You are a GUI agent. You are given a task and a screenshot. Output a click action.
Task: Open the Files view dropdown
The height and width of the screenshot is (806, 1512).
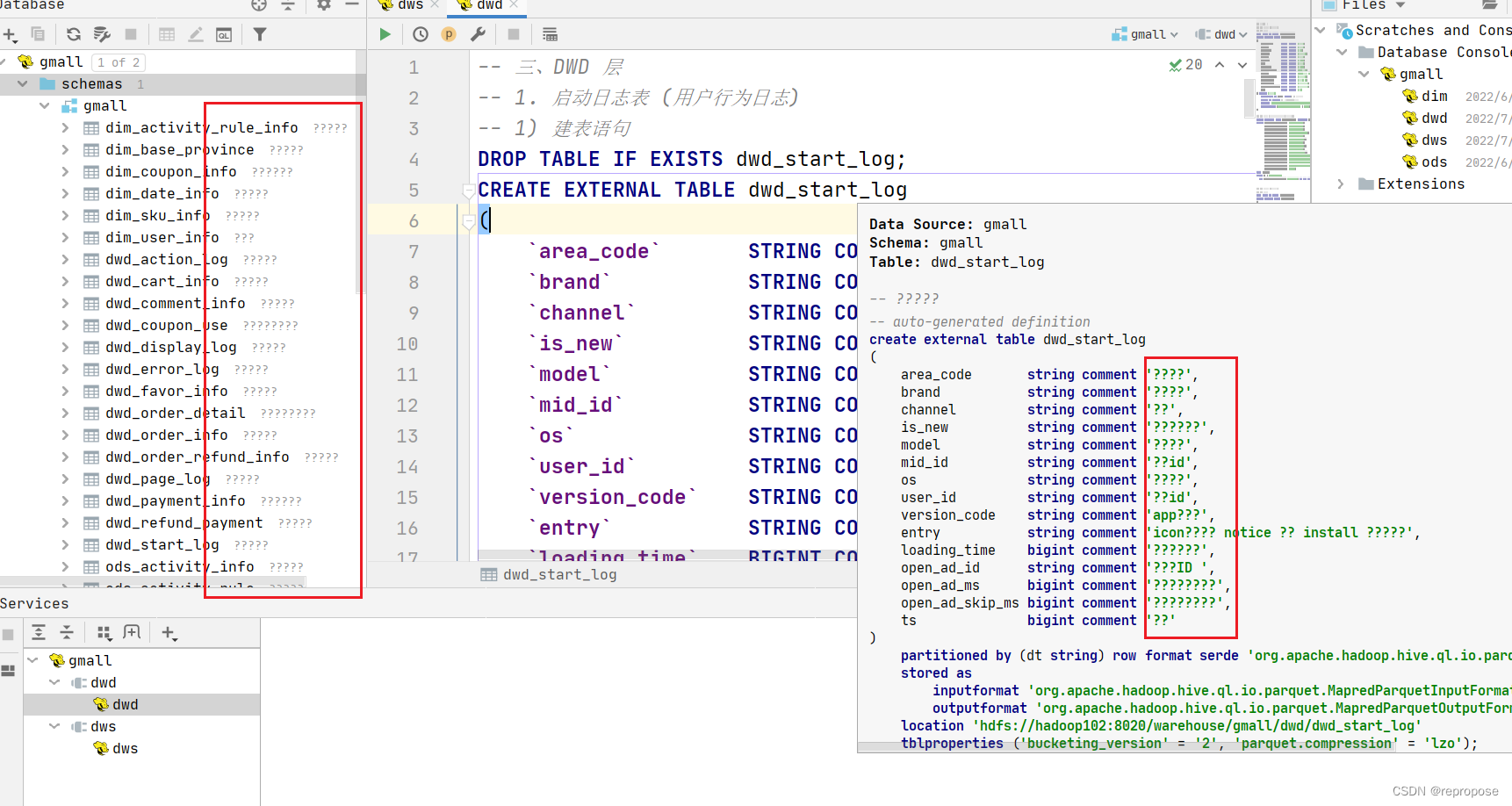1363,4
